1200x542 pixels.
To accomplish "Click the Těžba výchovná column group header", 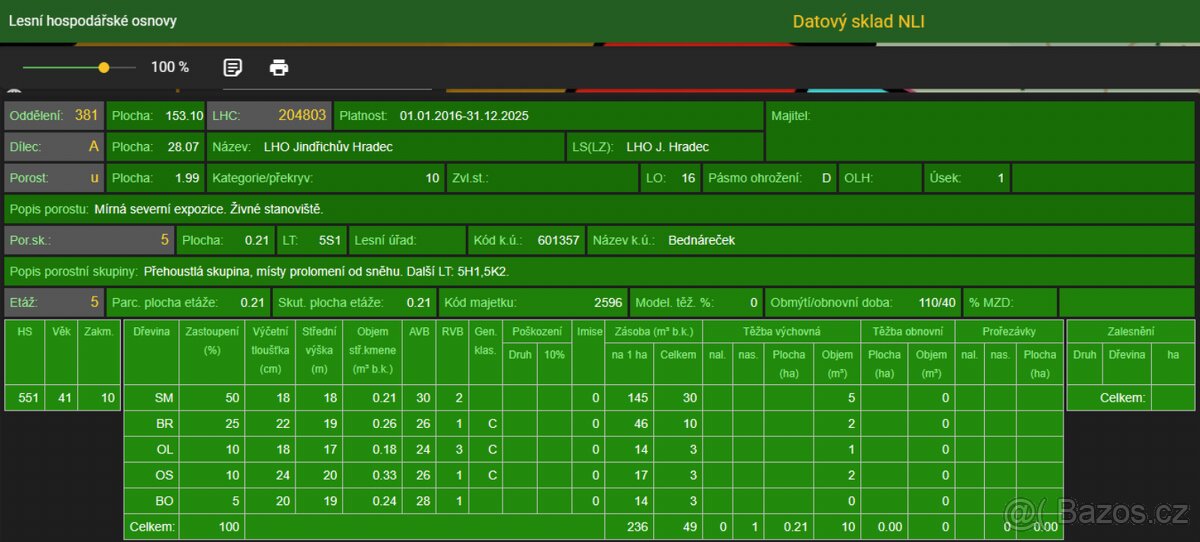I will [x=780, y=331].
